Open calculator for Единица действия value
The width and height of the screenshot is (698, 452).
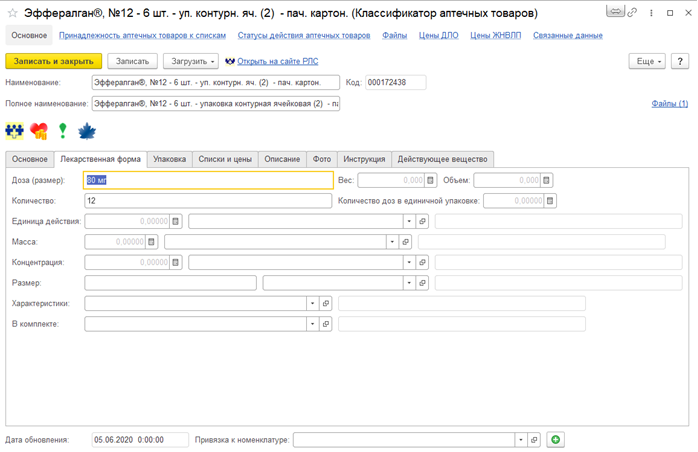pyautogui.click(x=175, y=221)
